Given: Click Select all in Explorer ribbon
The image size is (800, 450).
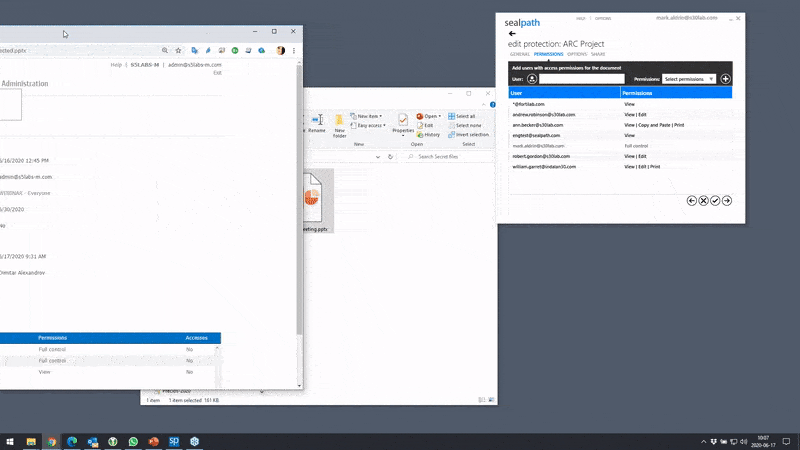Looking at the screenshot, I should pyautogui.click(x=462, y=116).
